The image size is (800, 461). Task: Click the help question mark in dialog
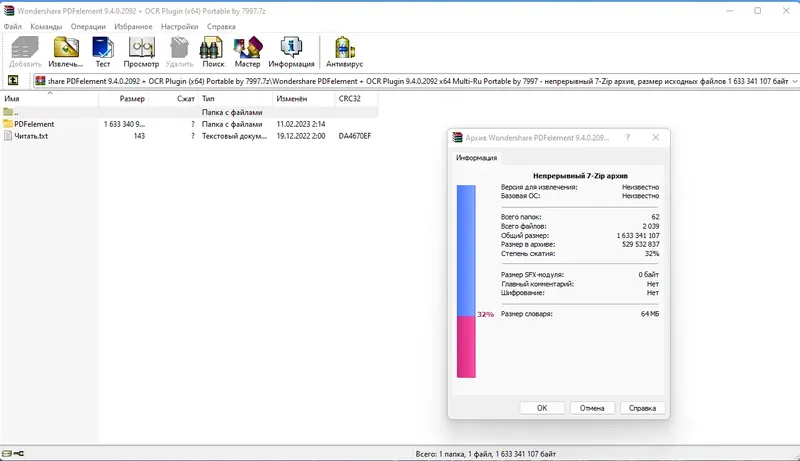628,138
